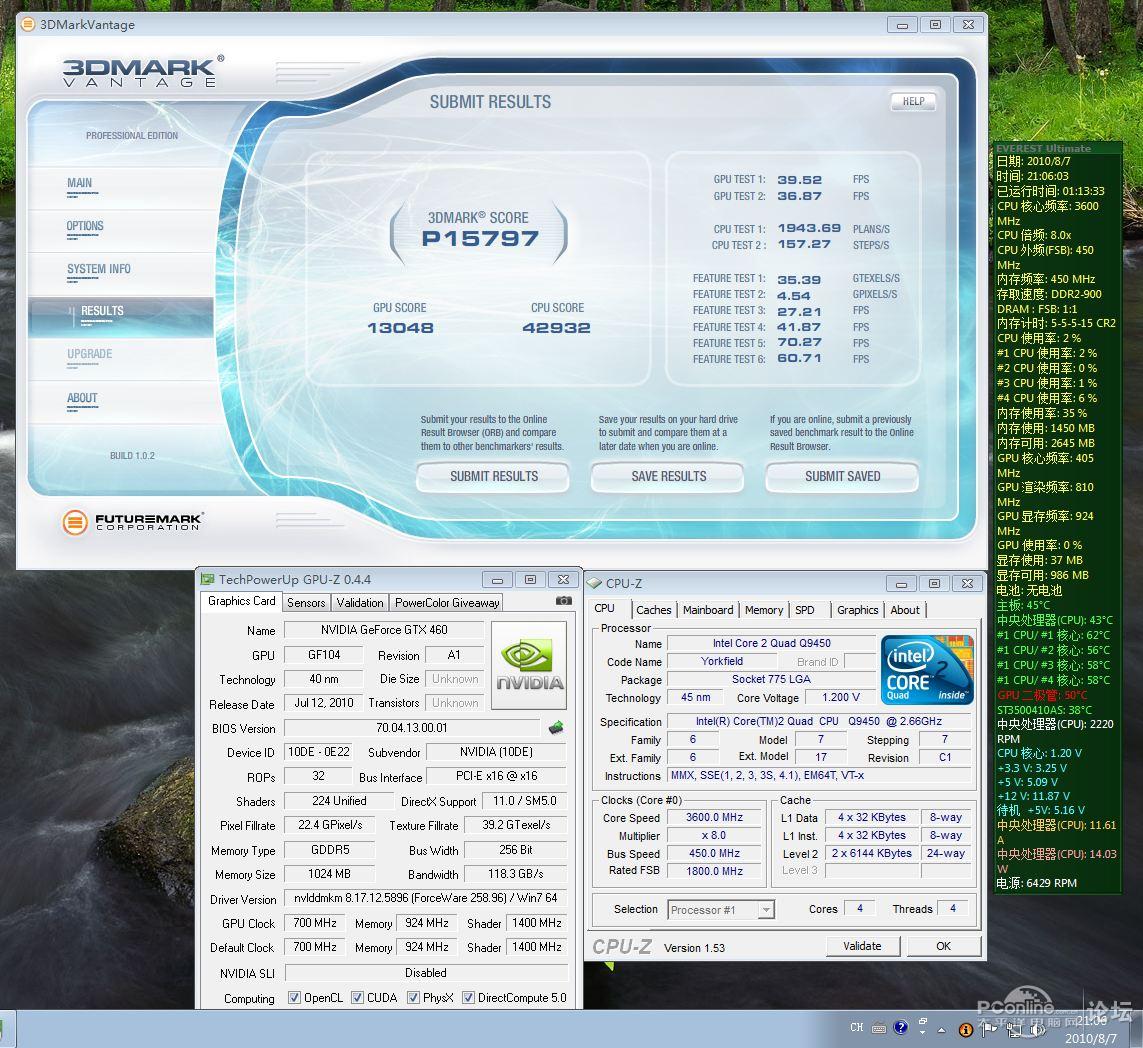Click the BIOS save chip icon in GPU-Z

coord(556,727)
